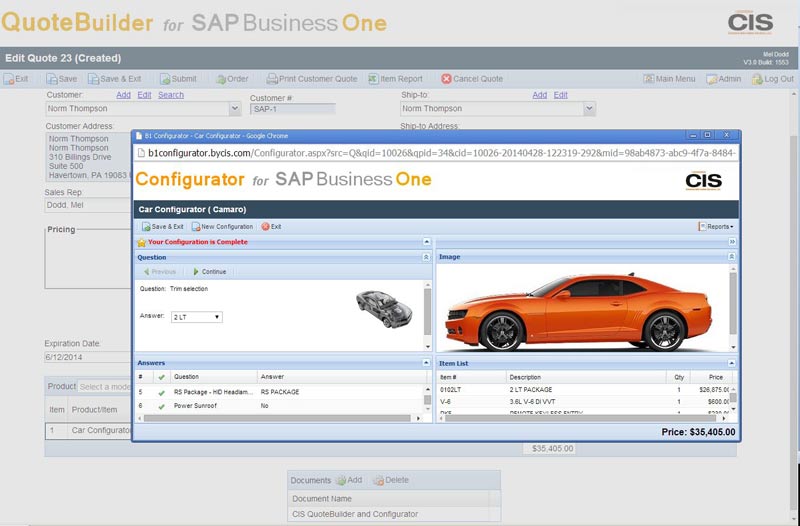Image resolution: width=800 pixels, height=526 pixels.
Task: Open Print Customer Quote
Action: coord(312,79)
